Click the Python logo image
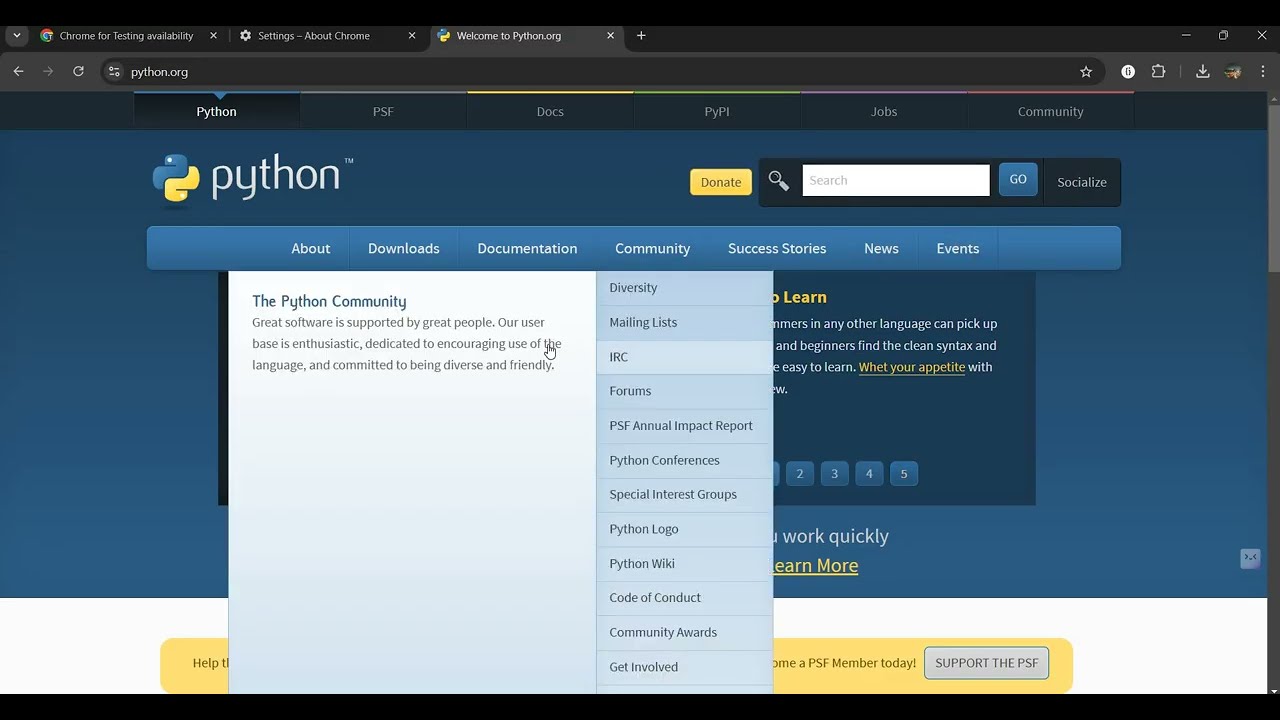This screenshot has height=720, width=1280. point(252,178)
